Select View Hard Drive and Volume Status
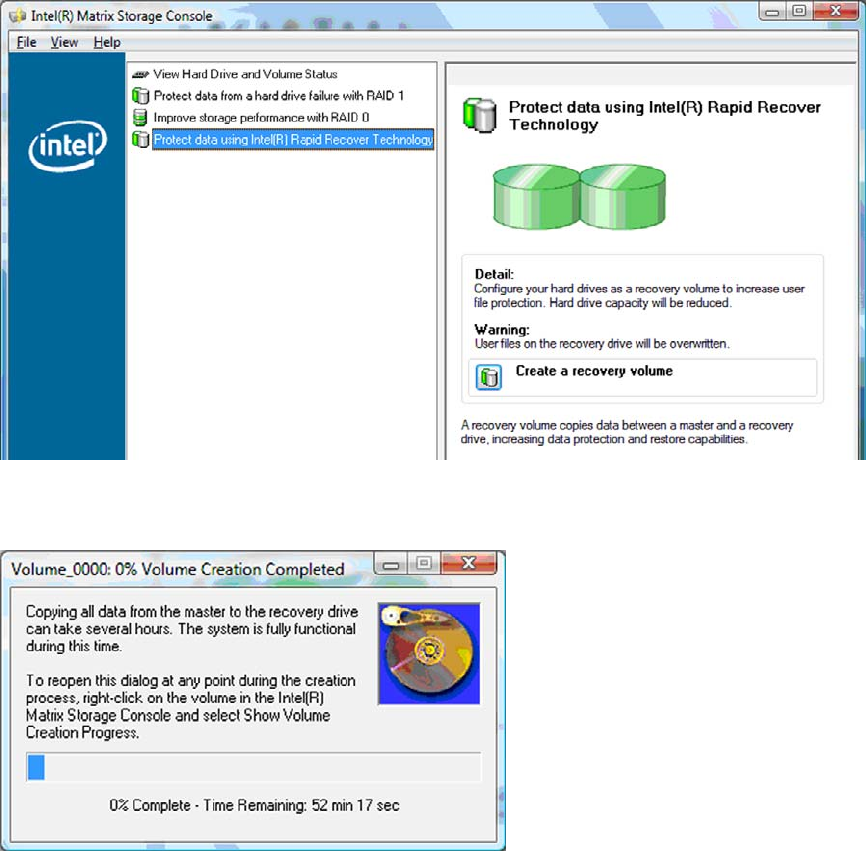This screenshot has width=866, height=851. click(x=245, y=74)
